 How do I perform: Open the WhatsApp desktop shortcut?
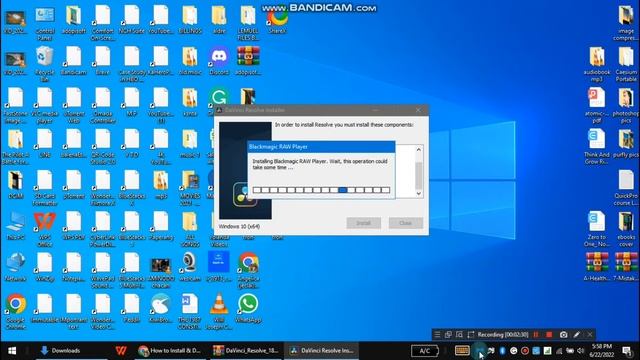[248, 308]
